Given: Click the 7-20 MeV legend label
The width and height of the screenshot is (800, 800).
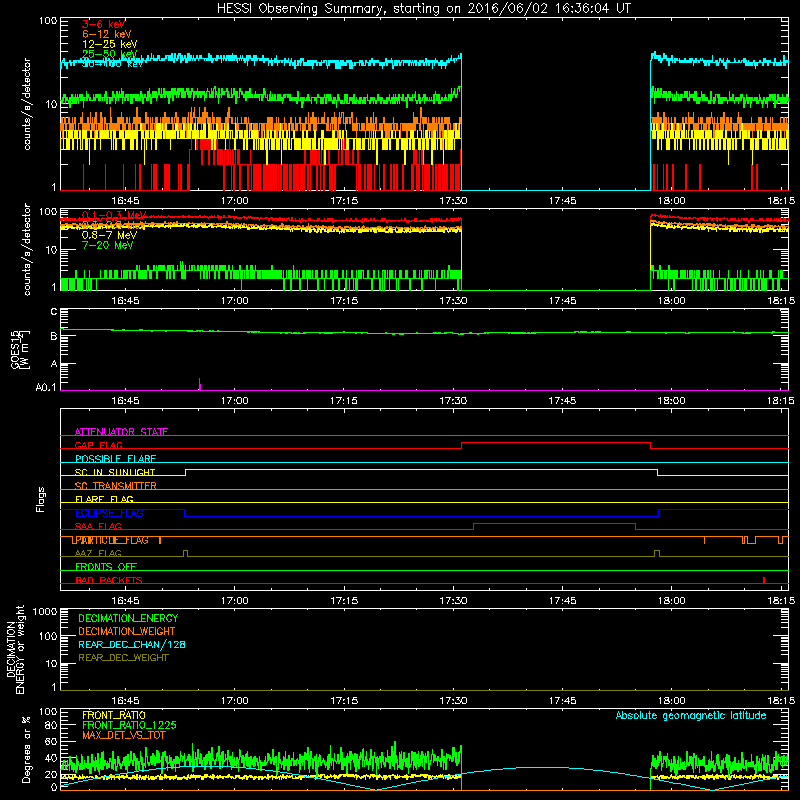Looking at the screenshot, I should click(107, 245).
